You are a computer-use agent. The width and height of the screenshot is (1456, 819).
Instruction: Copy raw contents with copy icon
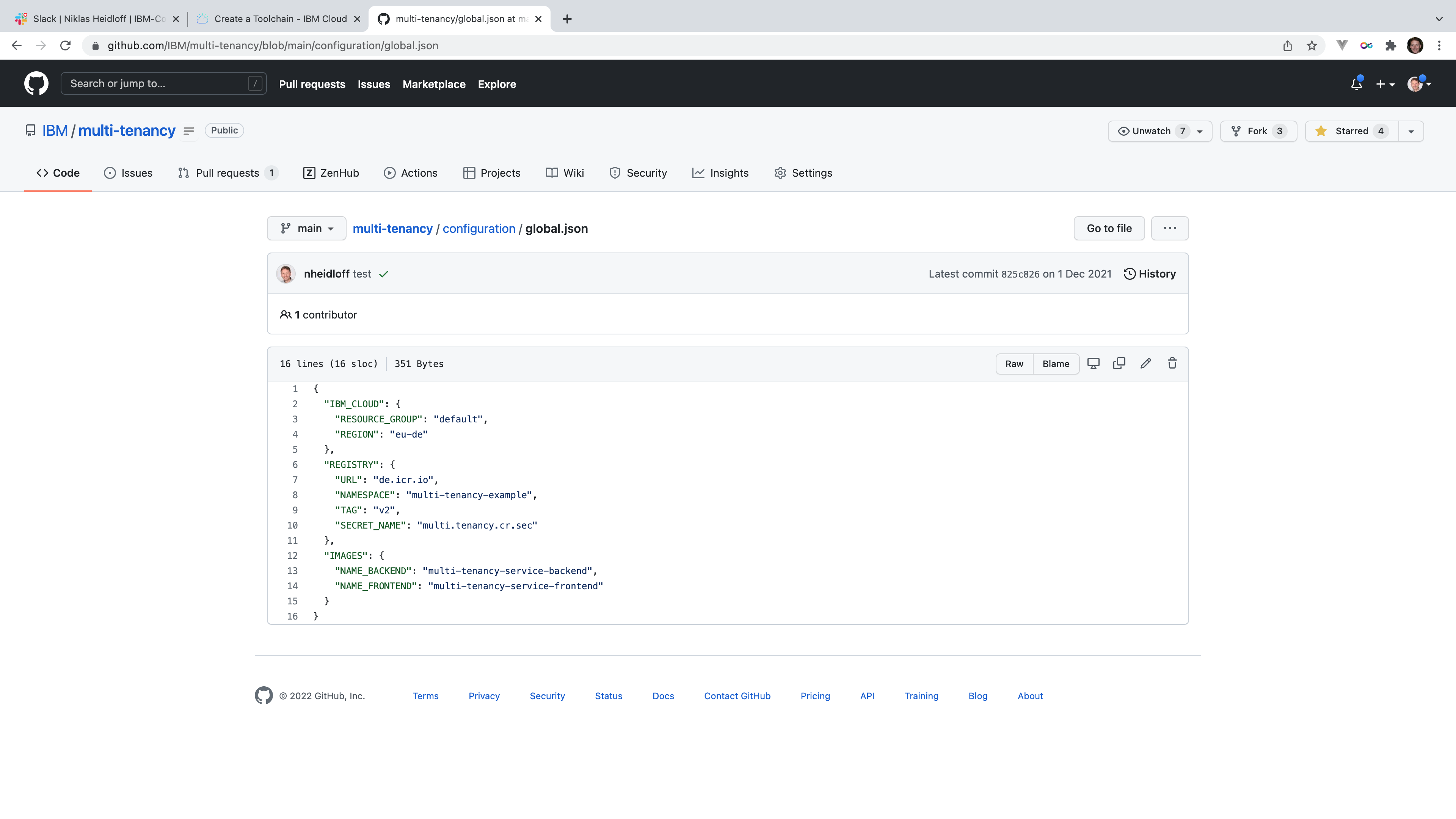[1119, 364]
